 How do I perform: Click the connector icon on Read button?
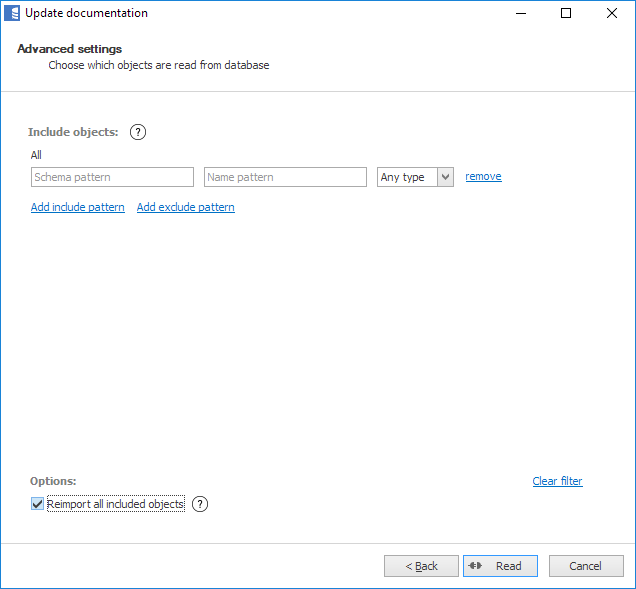coord(475,566)
